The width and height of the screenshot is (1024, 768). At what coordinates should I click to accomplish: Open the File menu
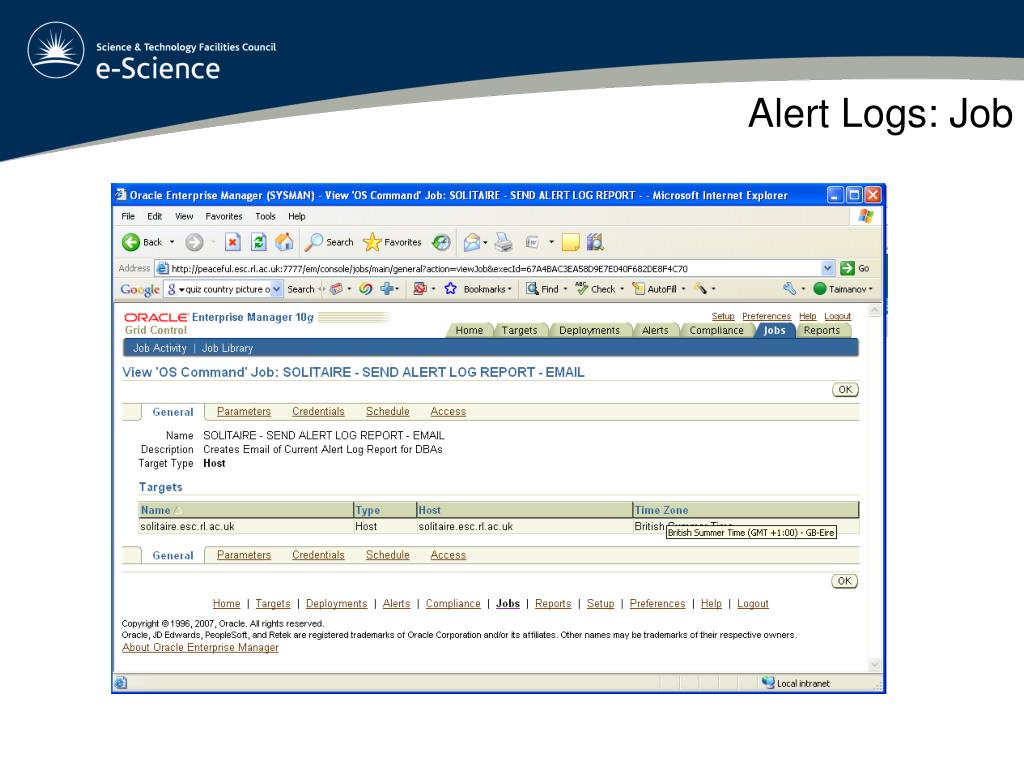point(128,216)
